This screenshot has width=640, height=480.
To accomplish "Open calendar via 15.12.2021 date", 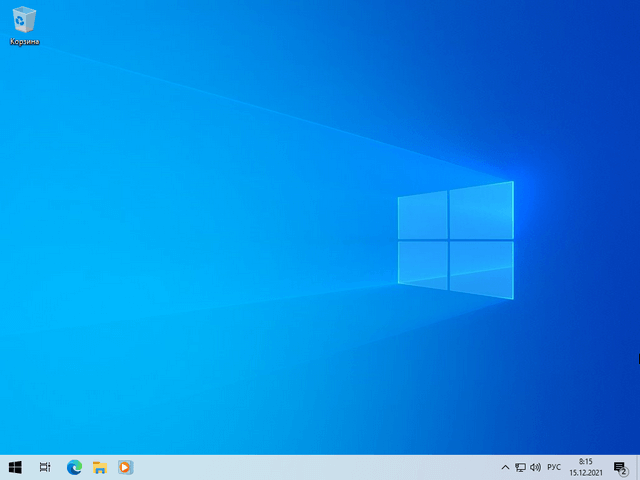I will (x=585, y=473).
